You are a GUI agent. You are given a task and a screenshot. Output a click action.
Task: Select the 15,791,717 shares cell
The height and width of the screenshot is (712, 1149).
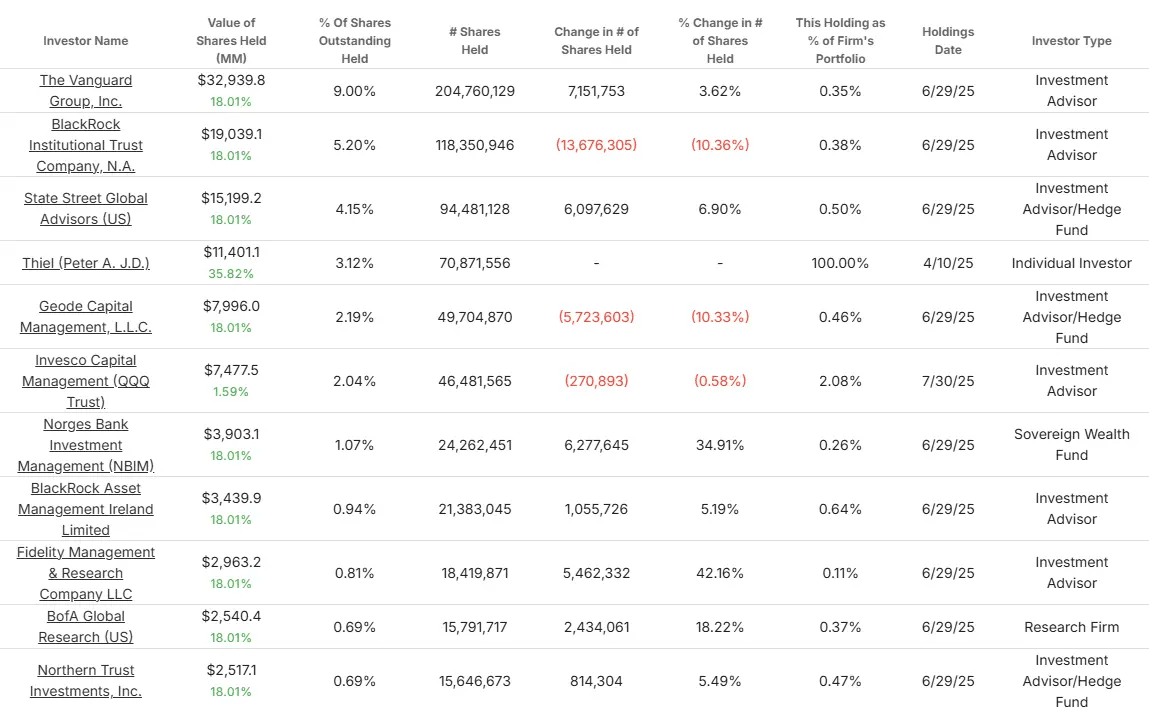[475, 627]
